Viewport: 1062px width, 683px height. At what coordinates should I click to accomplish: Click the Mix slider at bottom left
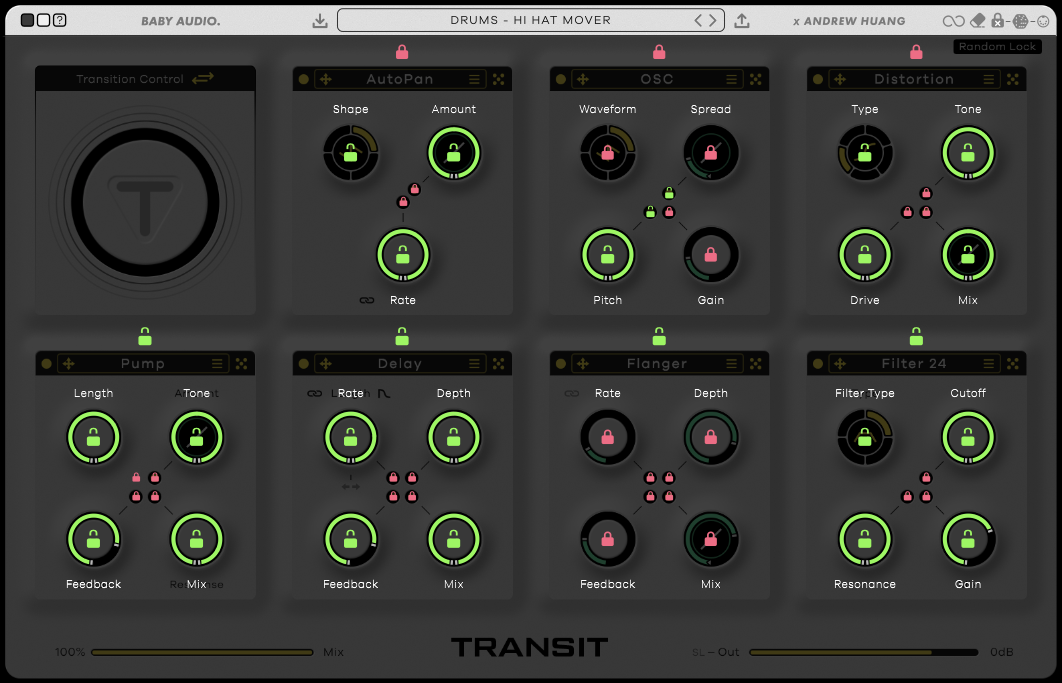point(200,651)
